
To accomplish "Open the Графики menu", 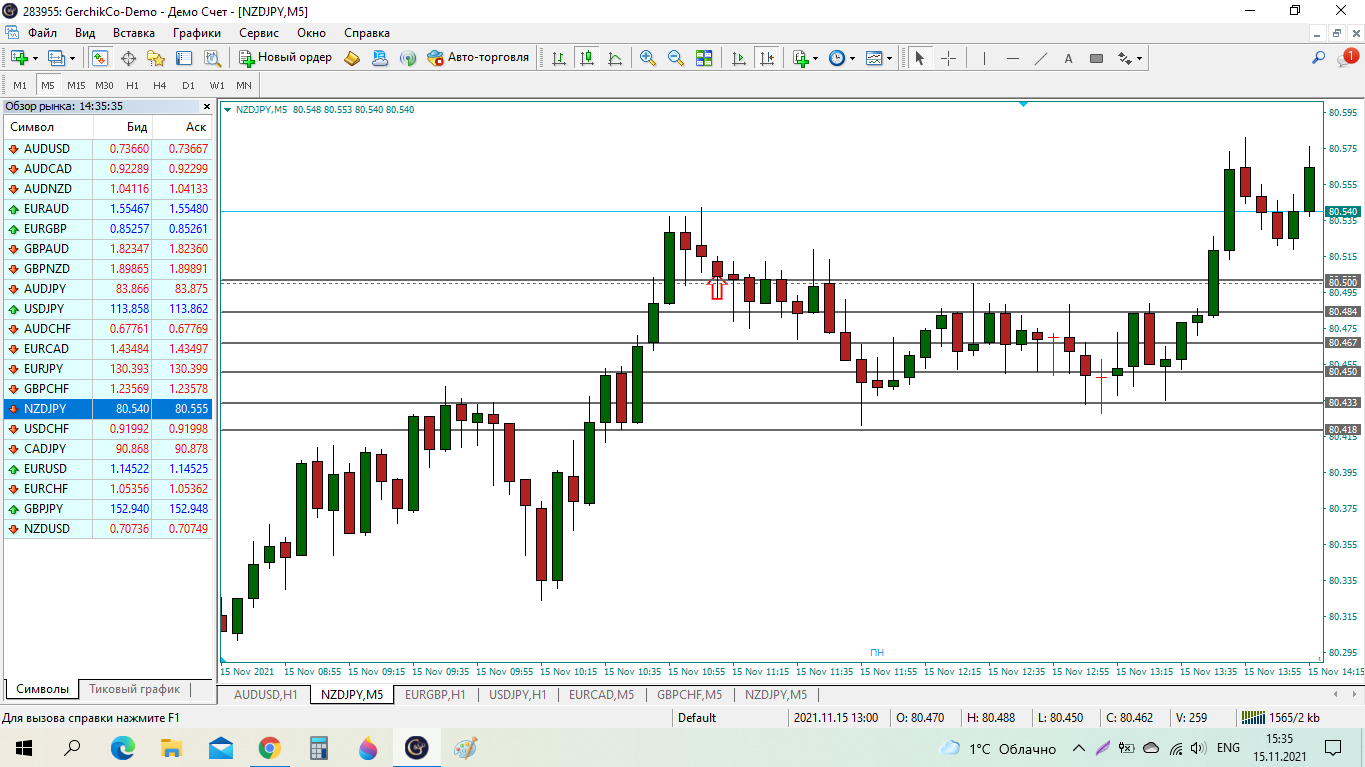I will [x=196, y=33].
